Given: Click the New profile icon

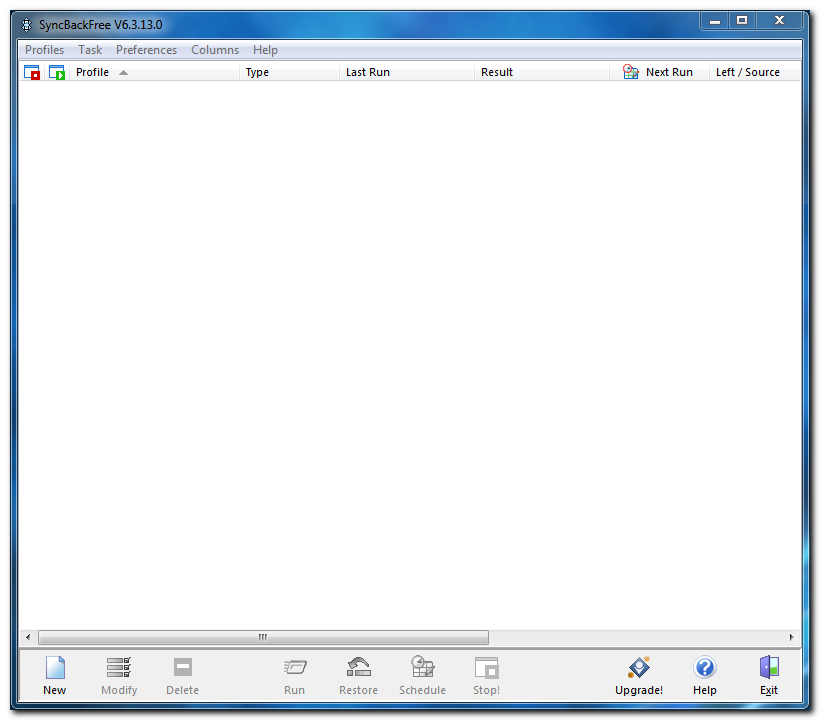Looking at the screenshot, I should click(55, 668).
